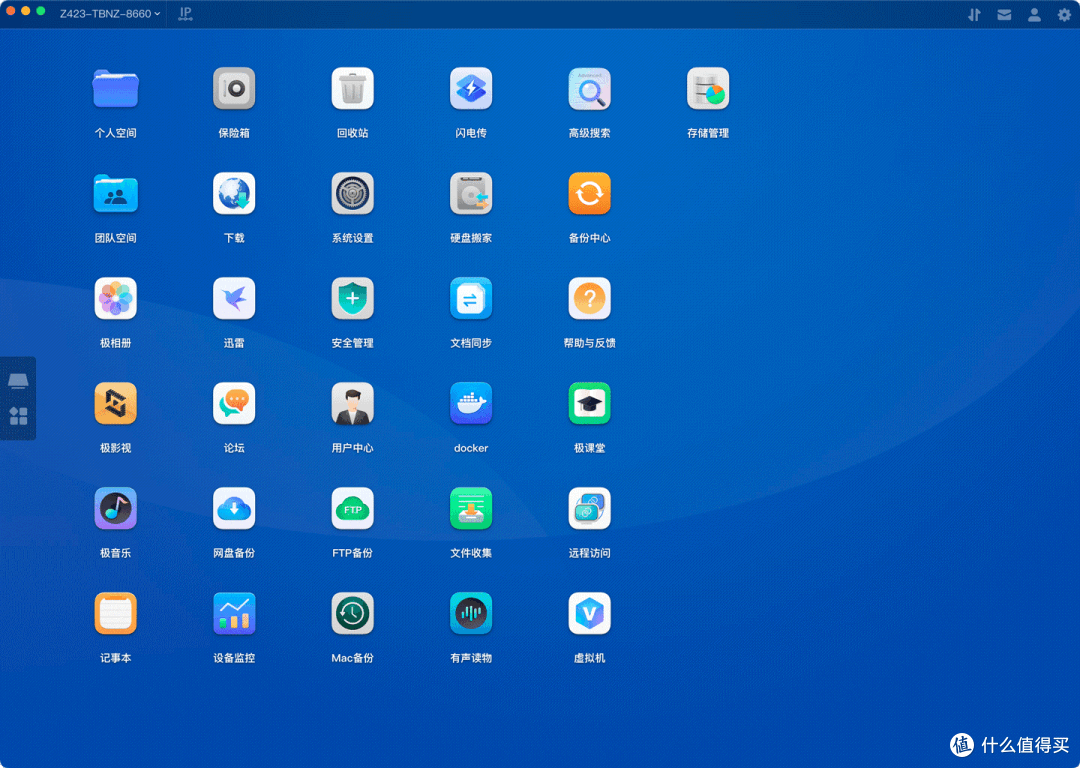Viewport: 1080px width, 768px height.
Task: Open the 保险箱 safe app
Action: 234,89
